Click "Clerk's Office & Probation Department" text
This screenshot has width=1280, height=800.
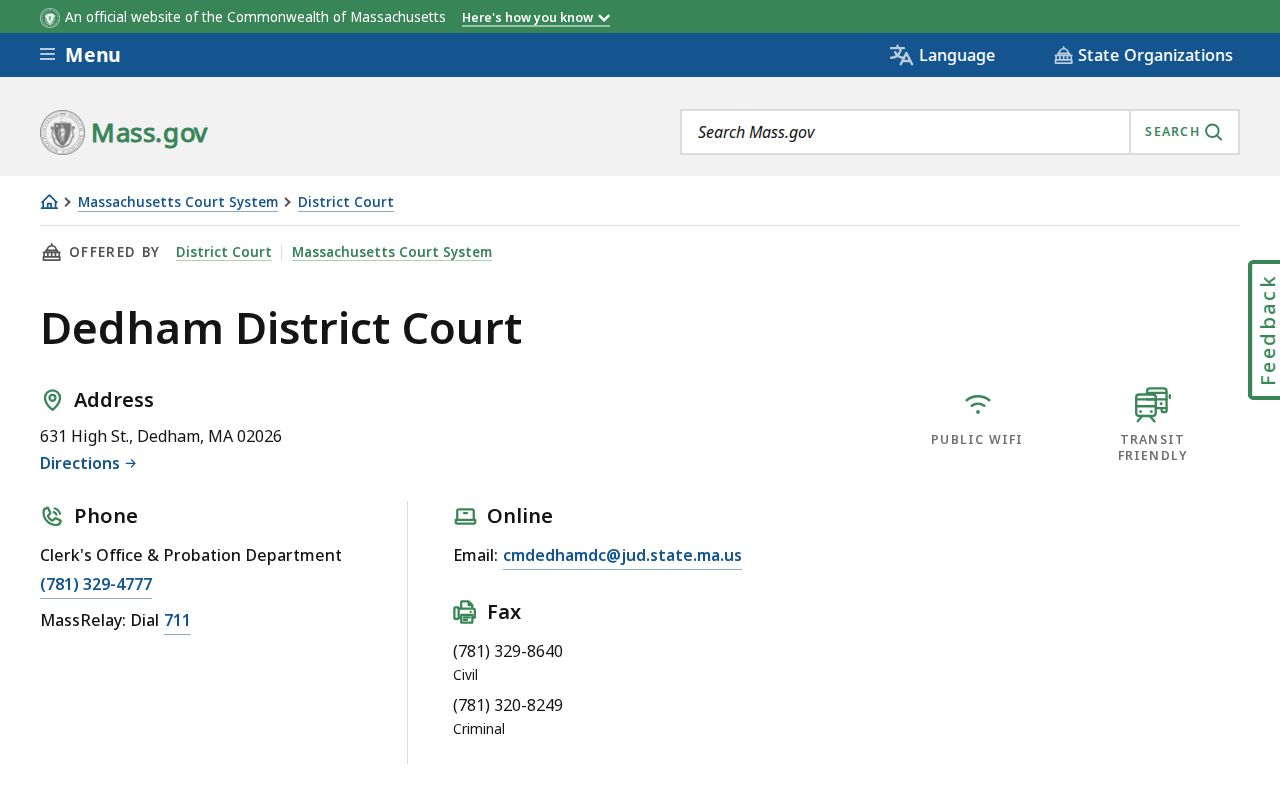(191, 555)
